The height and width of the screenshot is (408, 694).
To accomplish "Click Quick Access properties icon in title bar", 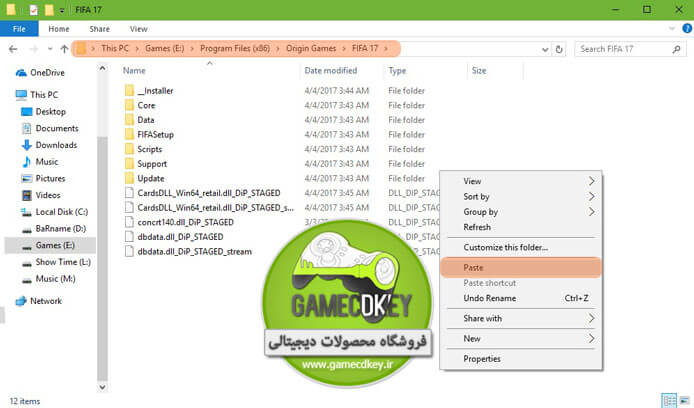I will tap(34, 10).
